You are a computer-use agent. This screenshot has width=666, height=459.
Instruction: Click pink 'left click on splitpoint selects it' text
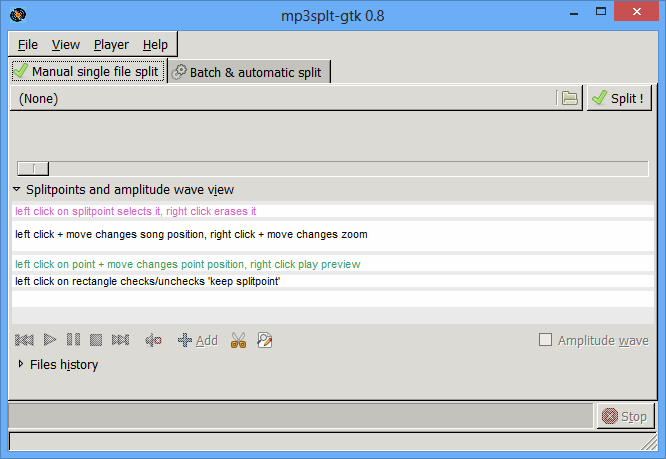click(x=135, y=211)
